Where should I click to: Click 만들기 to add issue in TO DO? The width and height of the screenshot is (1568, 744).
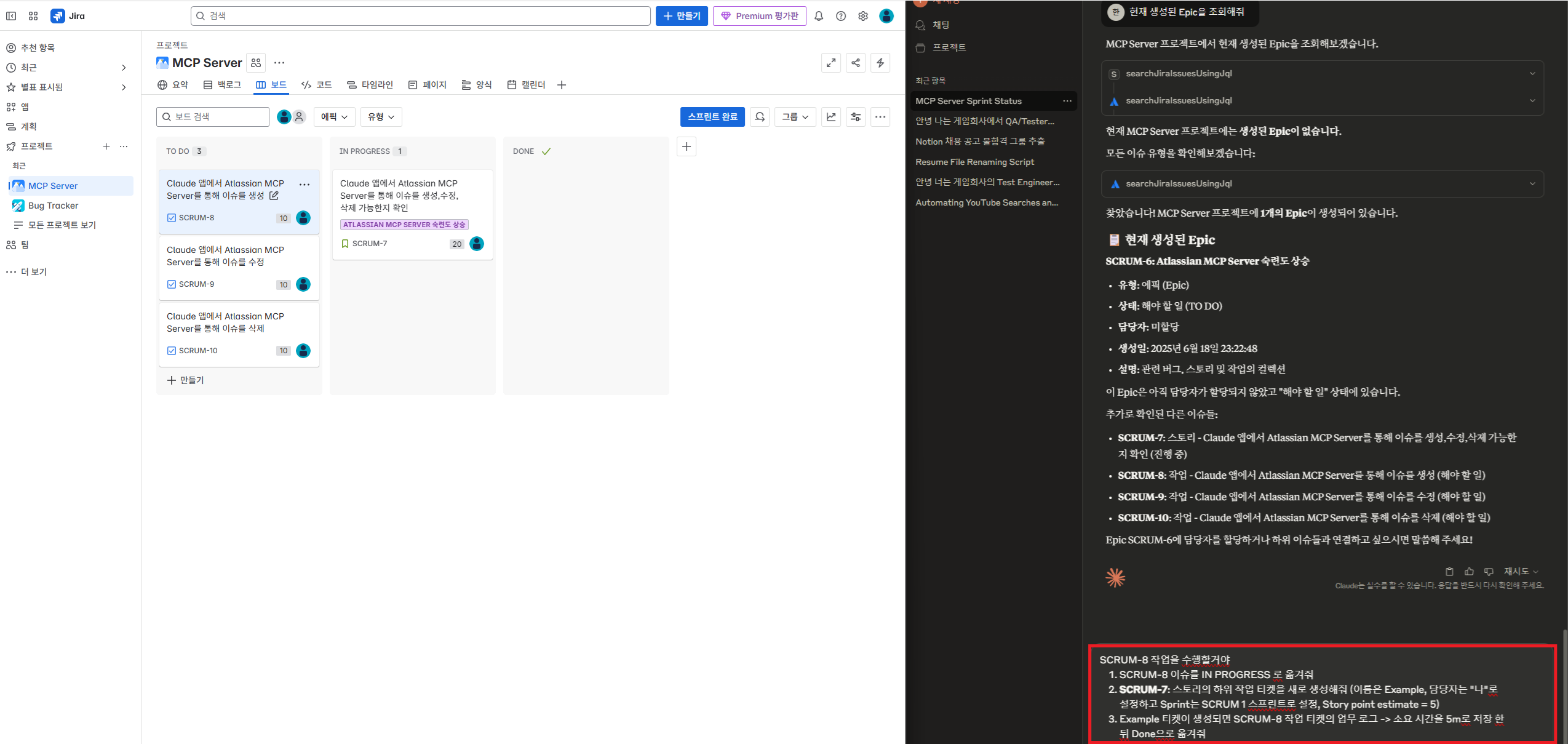coord(186,380)
